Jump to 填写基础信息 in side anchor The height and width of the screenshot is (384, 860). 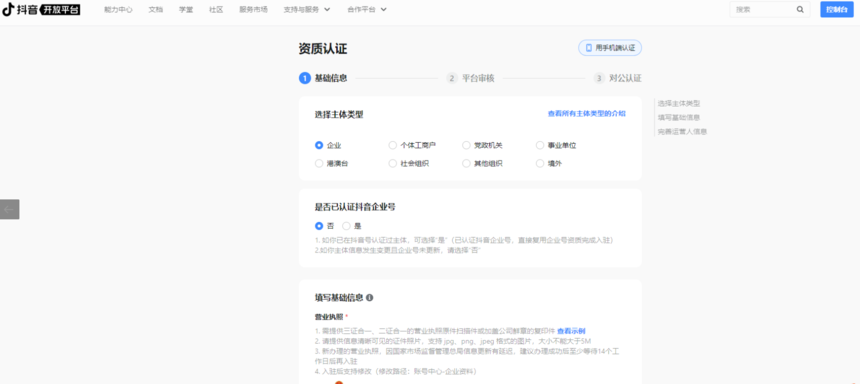coord(678,117)
